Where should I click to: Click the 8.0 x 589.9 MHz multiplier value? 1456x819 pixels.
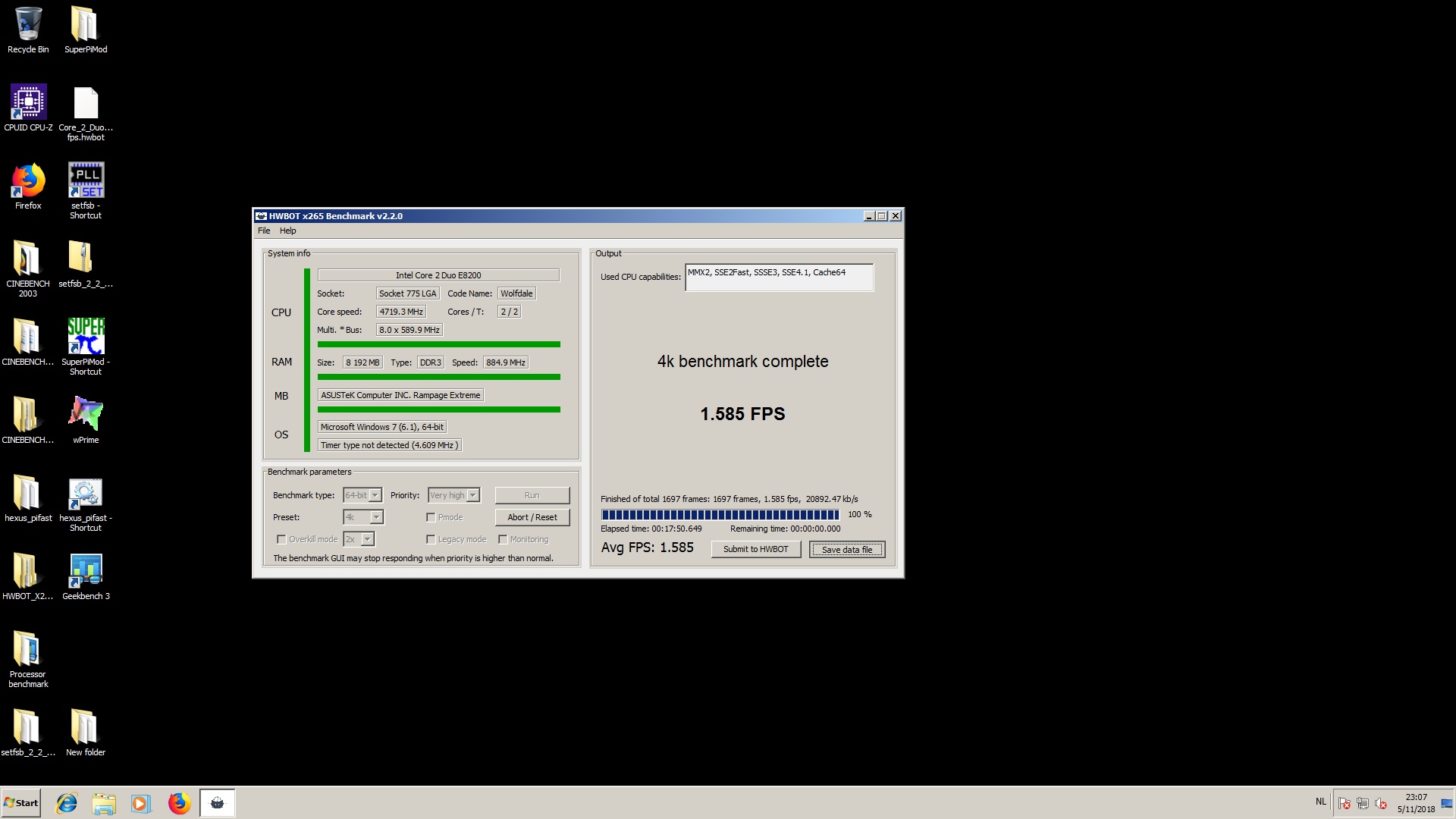pos(409,331)
